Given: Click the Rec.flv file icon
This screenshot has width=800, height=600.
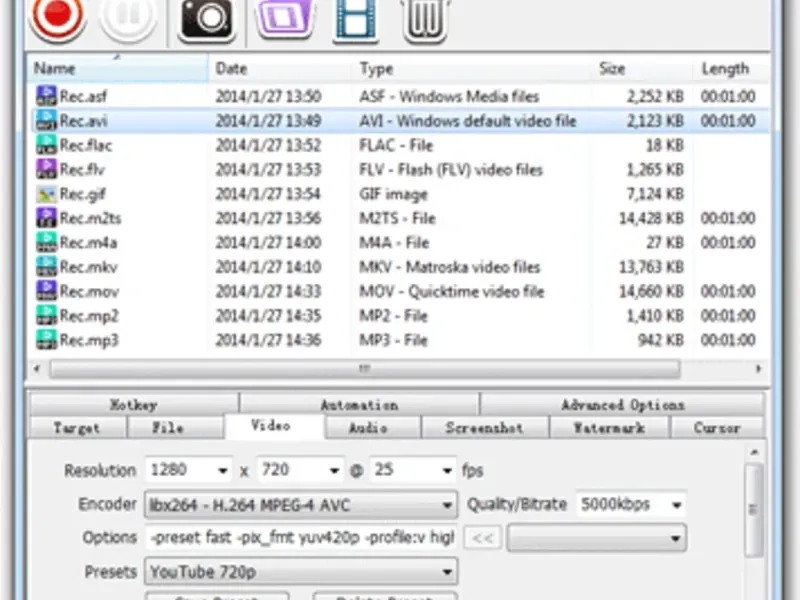Looking at the screenshot, I should click(46, 169).
